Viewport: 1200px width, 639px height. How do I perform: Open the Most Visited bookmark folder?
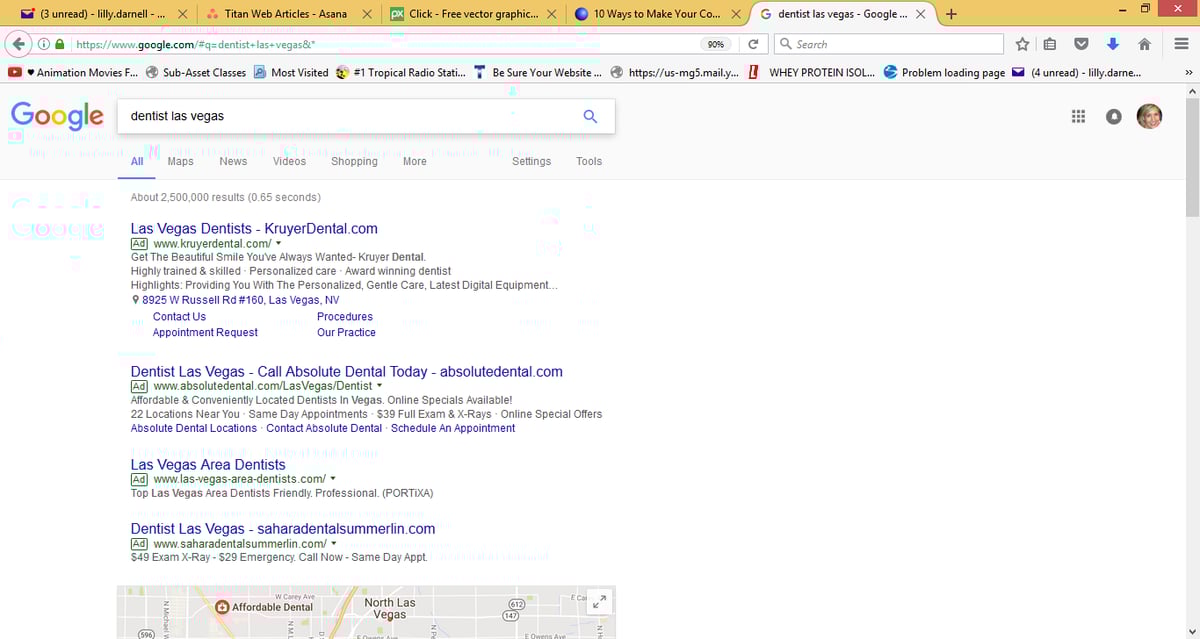[x=291, y=73]
